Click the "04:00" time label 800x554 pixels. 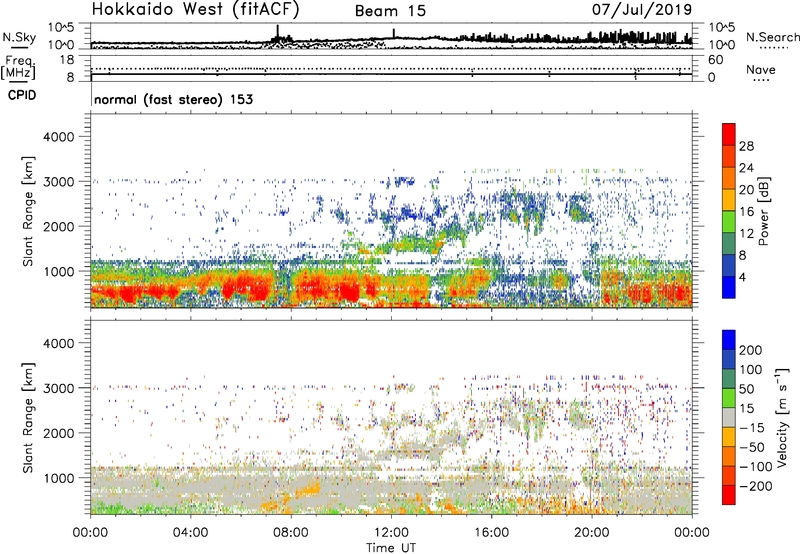coord(190,533)
